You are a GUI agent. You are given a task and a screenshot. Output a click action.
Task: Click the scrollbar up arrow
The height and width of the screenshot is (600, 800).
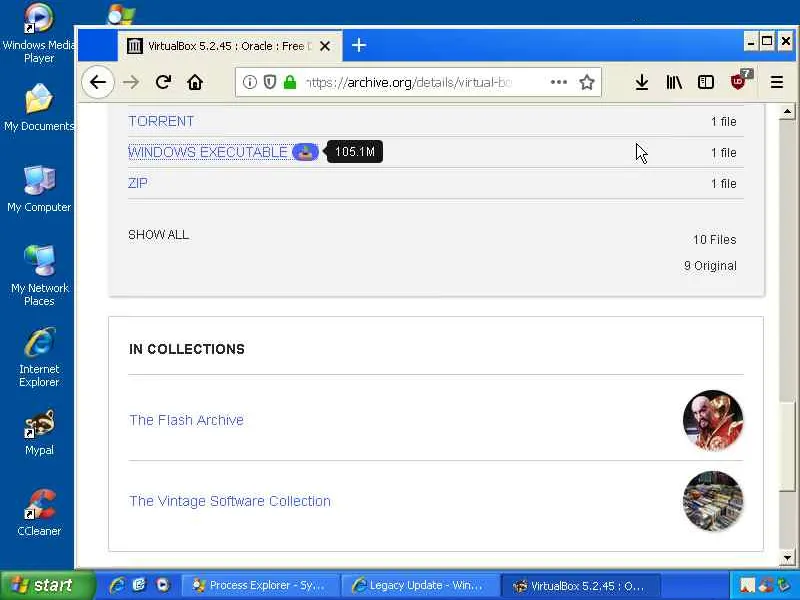787,111
